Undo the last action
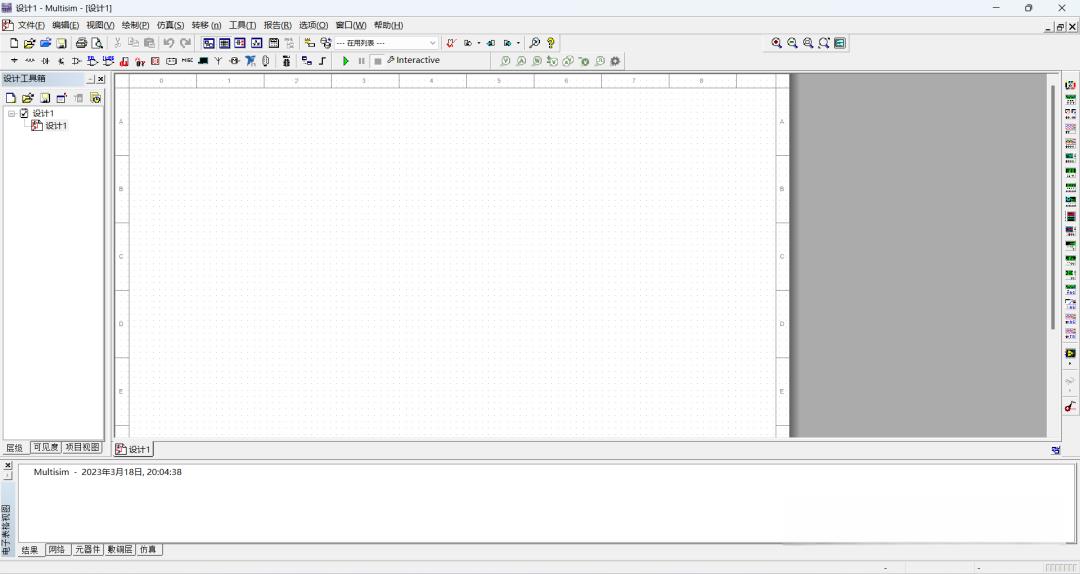This screenshot has height=574, width=1080. pos(168,43)
